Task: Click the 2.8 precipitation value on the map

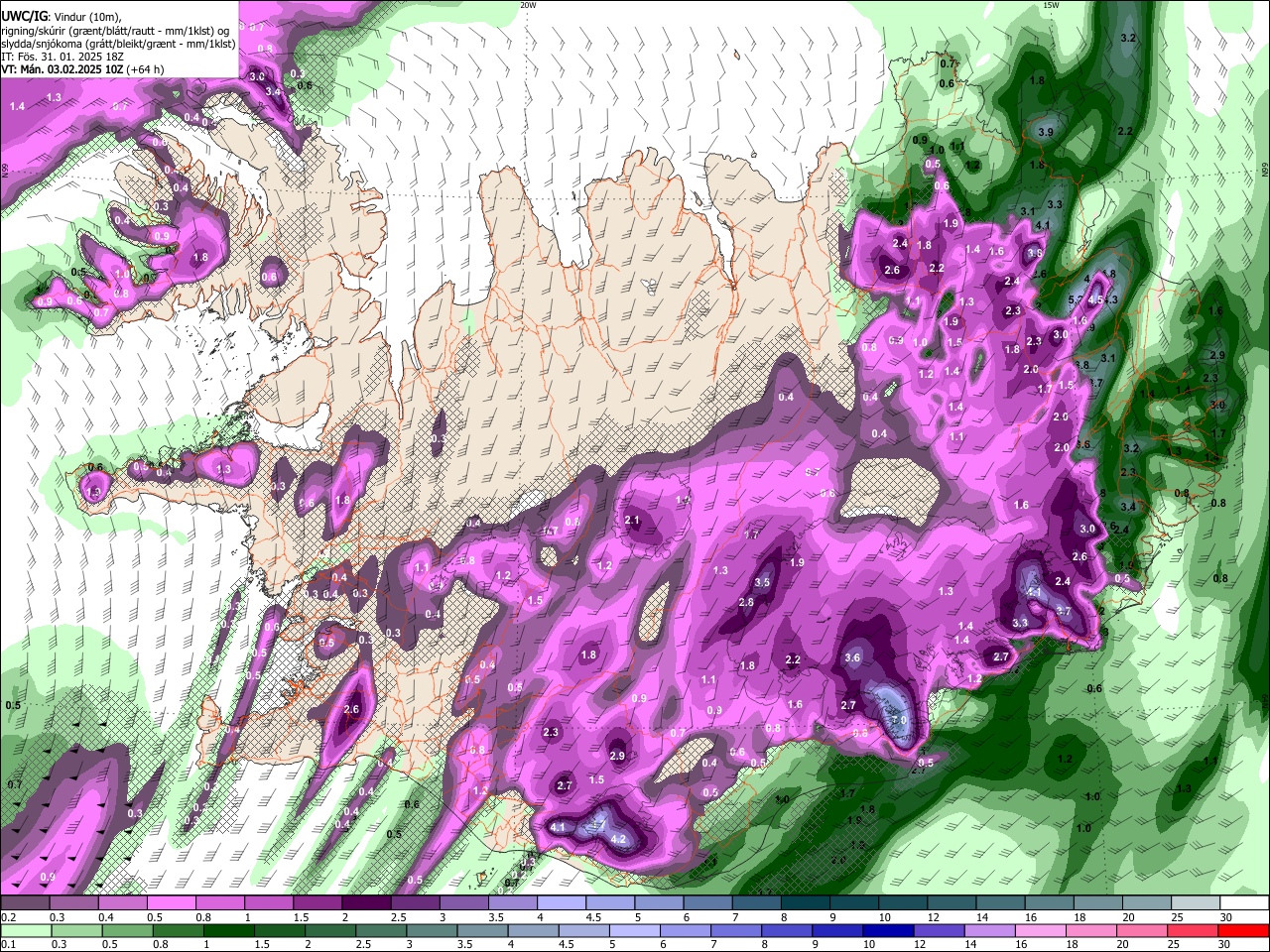Action: click(746, 602)
